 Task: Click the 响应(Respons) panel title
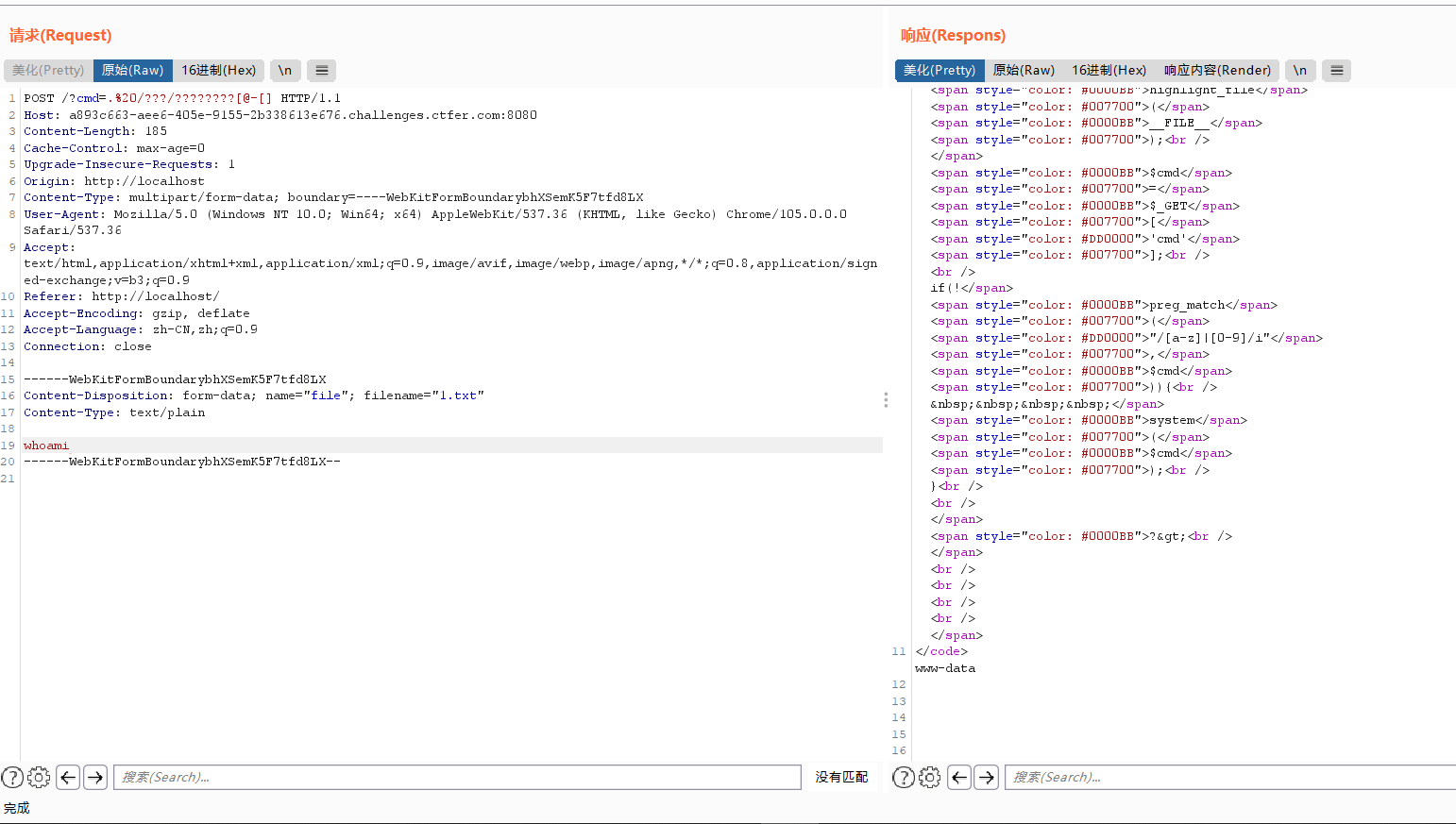[x=953, y=35]
